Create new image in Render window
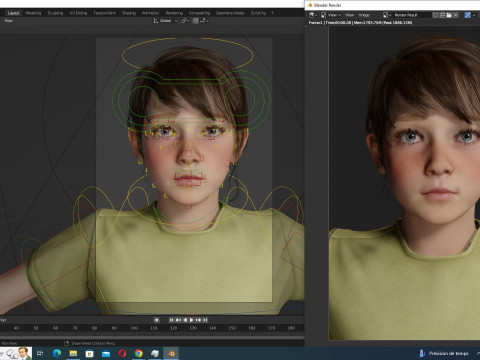Screen dimensions: 480x360 coord(442,15)
